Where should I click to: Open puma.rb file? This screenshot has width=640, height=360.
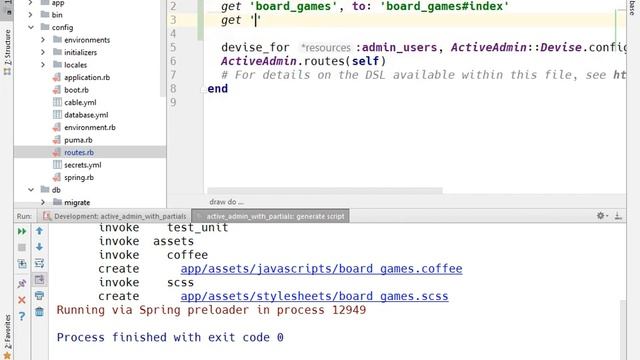[x=78, y=140]
